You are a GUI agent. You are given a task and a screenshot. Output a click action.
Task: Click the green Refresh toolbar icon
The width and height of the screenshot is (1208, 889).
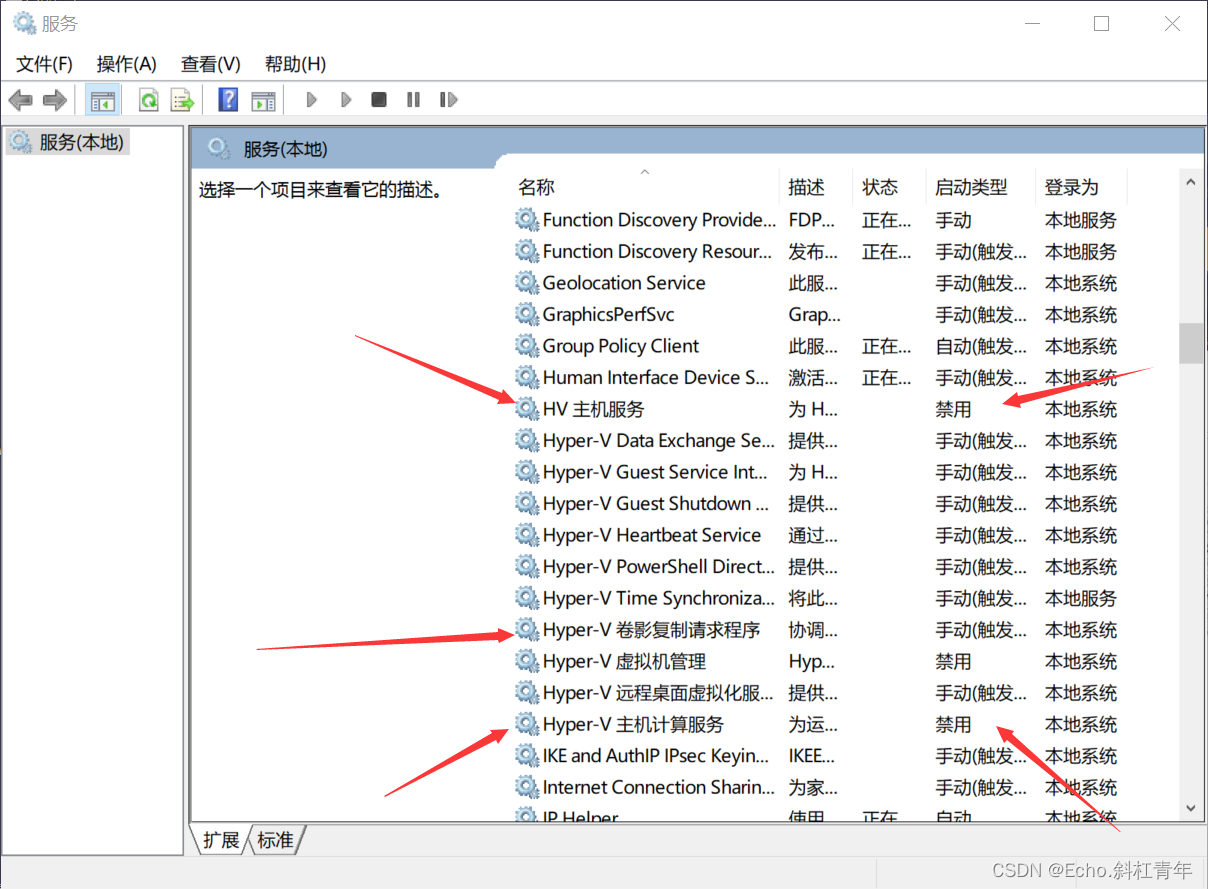click(x=149, y=100)
